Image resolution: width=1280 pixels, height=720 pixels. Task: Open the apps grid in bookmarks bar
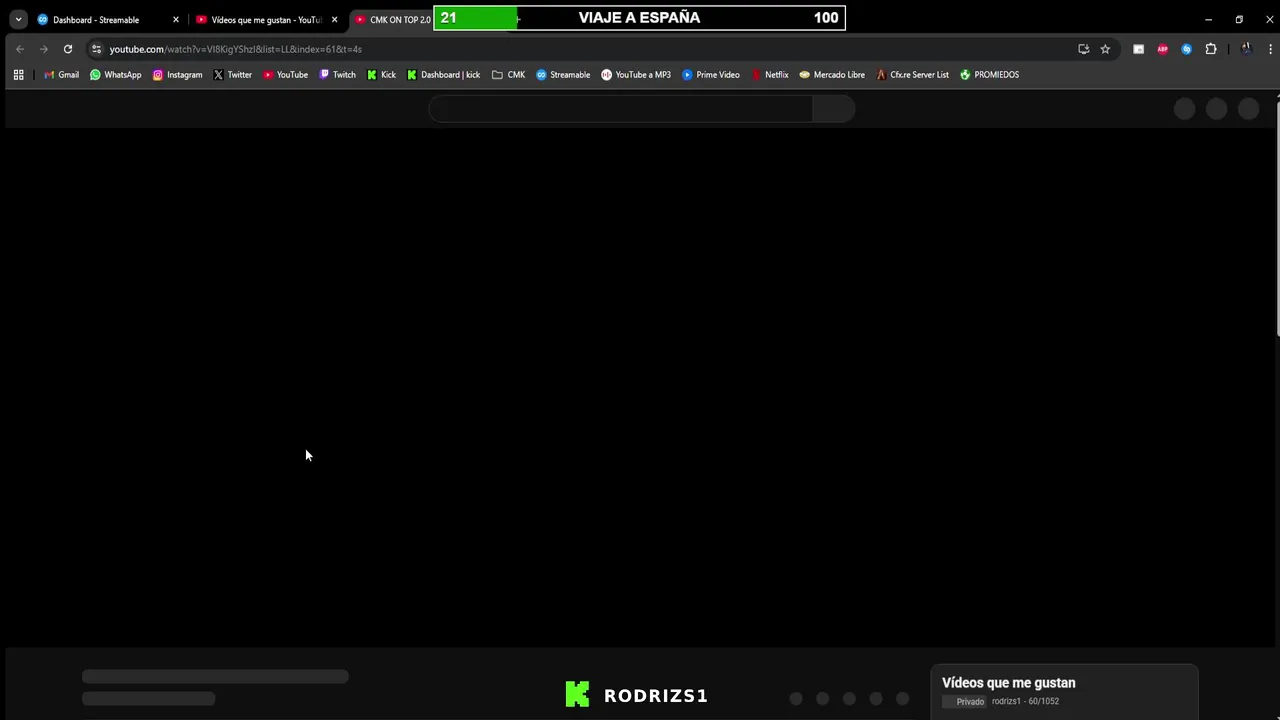(18, 75)
